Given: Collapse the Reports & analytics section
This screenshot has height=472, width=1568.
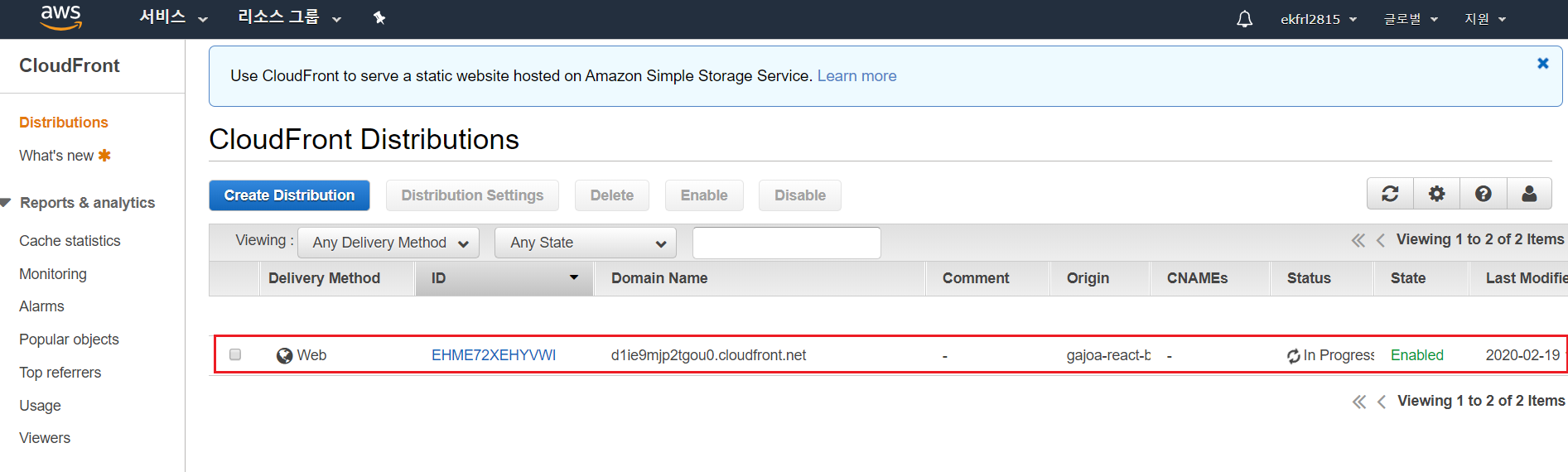Looking at the screenshot, I should tap(7, 203).
